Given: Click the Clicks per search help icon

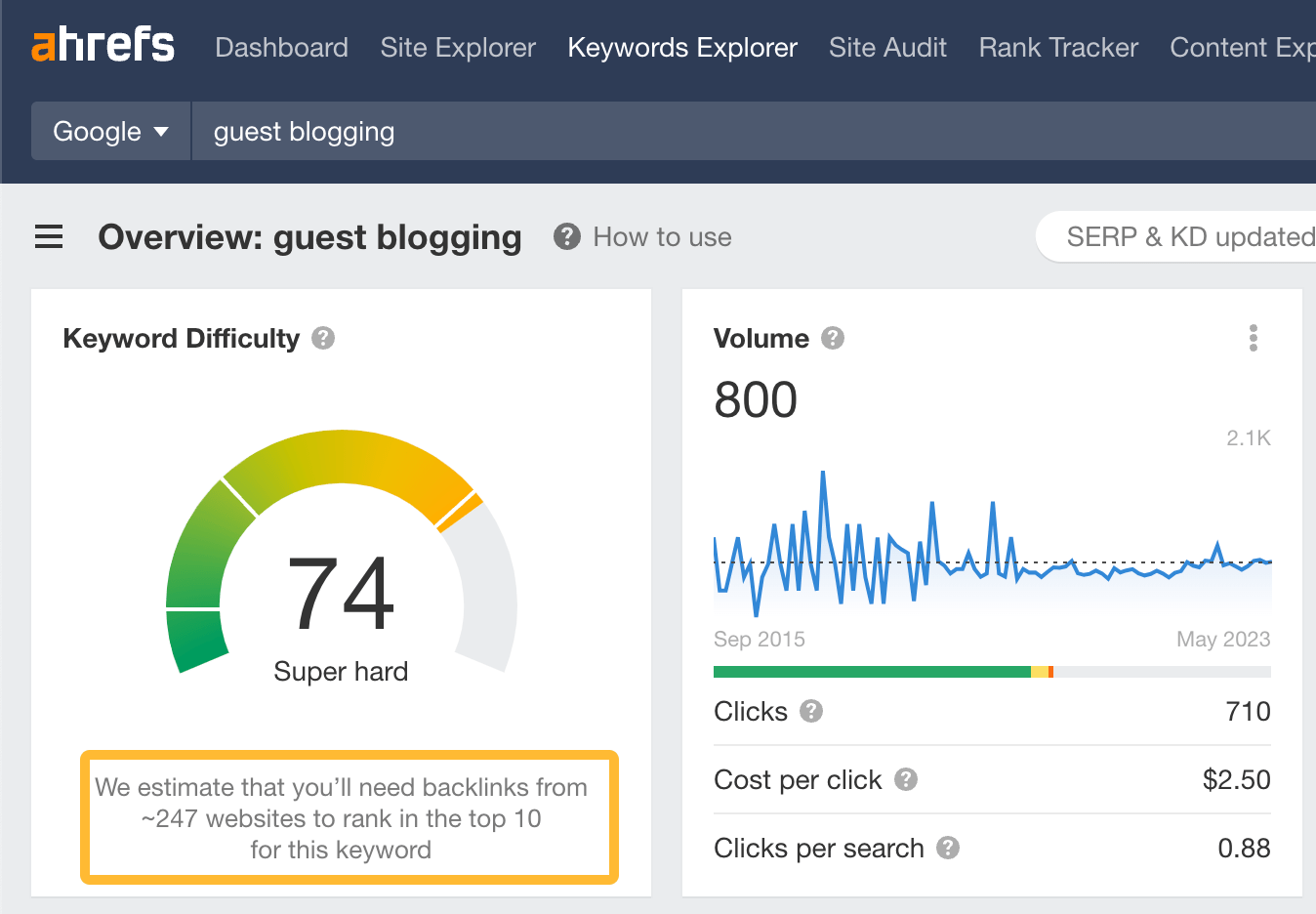Looking at the screenshot, I should pos(946,849).
